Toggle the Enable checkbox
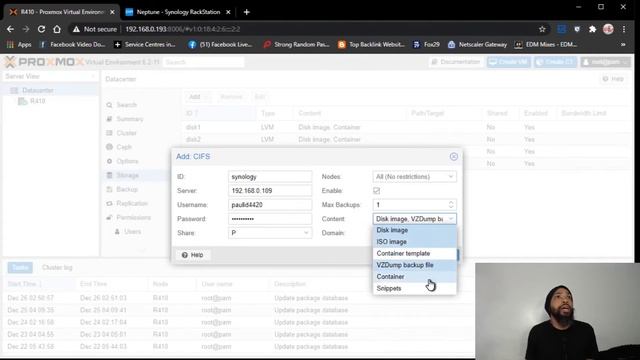 [376, 191]
